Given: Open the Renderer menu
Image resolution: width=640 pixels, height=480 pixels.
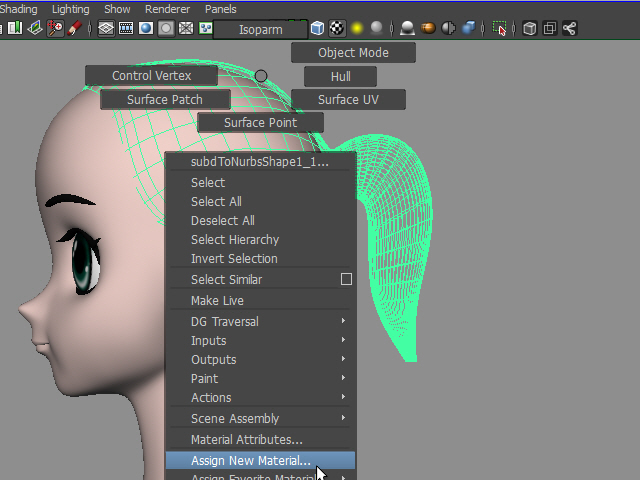Looking at the screenshot, I should pyautogui.click(x=167, y=9).
